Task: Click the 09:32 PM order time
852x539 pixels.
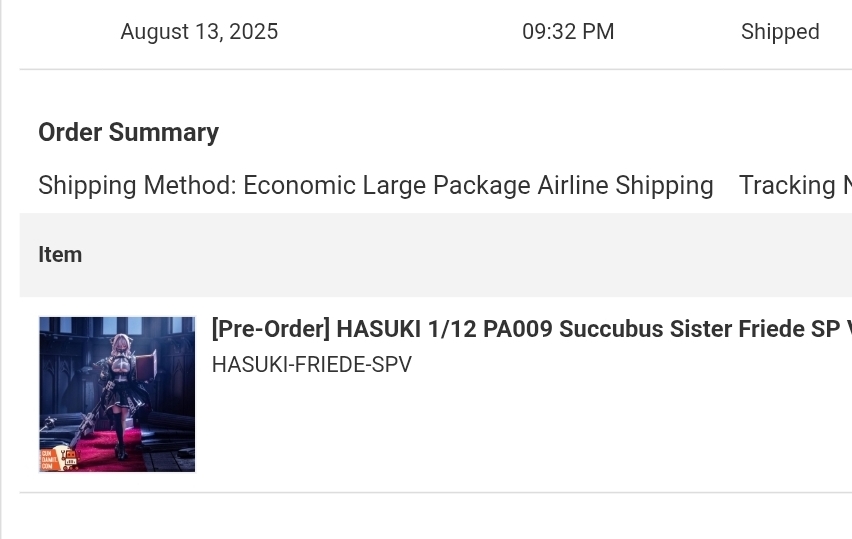Action: 568,32
